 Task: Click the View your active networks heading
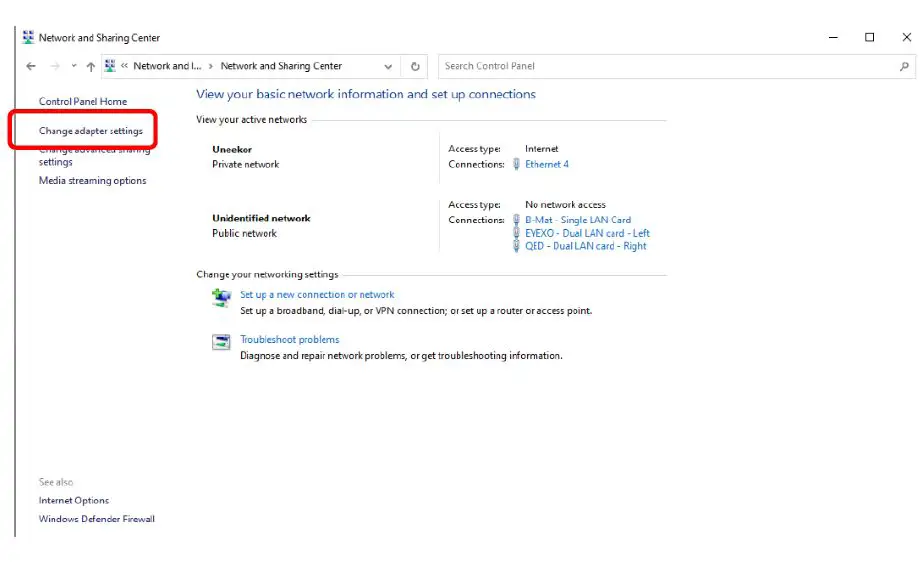(252, 119)
